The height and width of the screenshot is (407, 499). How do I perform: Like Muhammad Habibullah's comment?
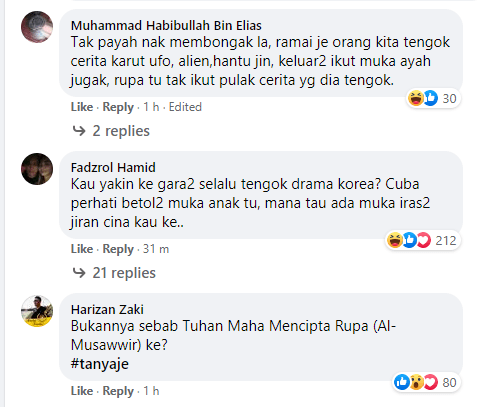coord(82,107)
